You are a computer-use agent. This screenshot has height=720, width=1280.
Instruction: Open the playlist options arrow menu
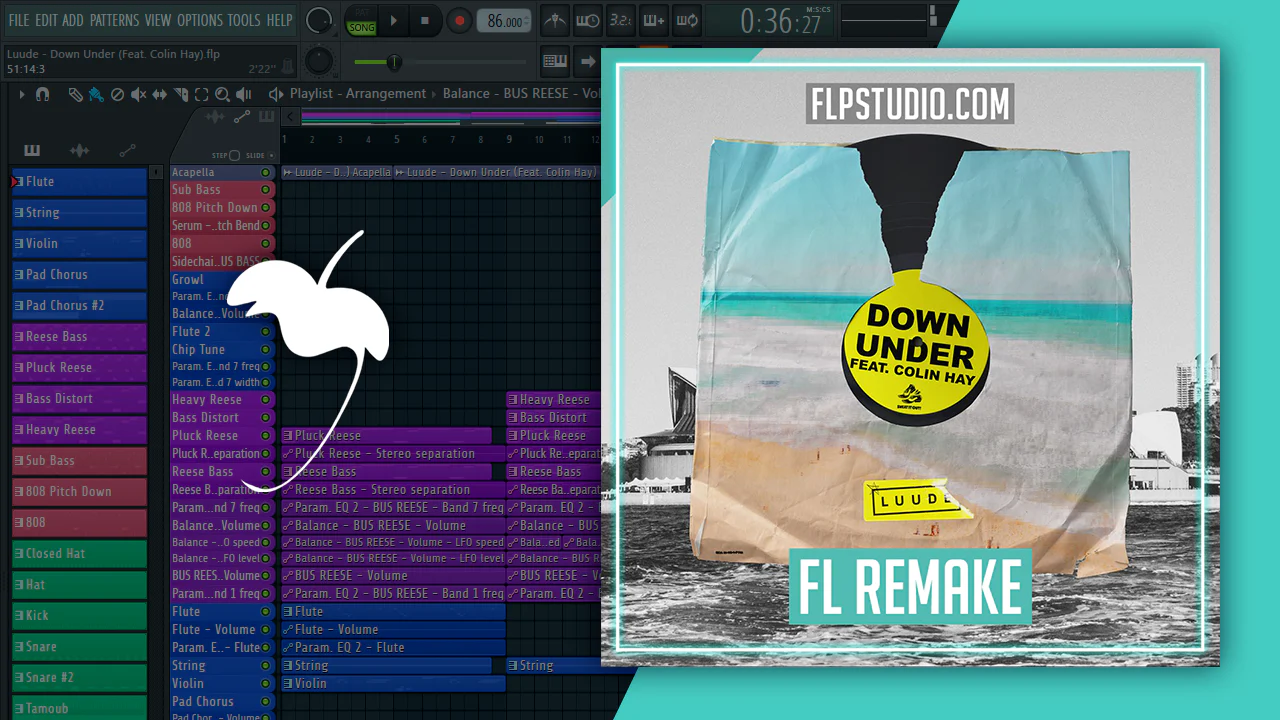[x=21, y=94]
